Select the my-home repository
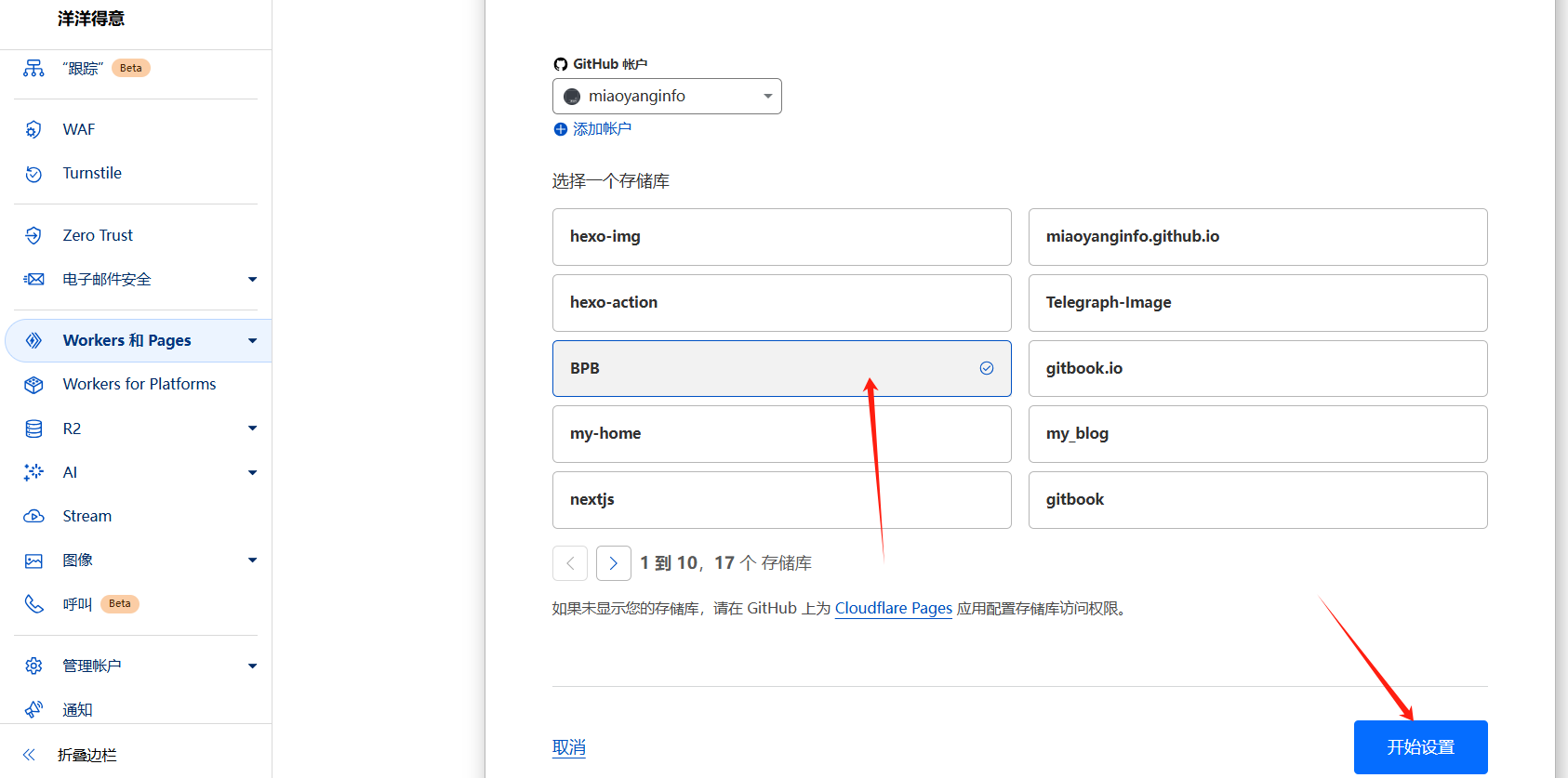 (x=781, y=434)
